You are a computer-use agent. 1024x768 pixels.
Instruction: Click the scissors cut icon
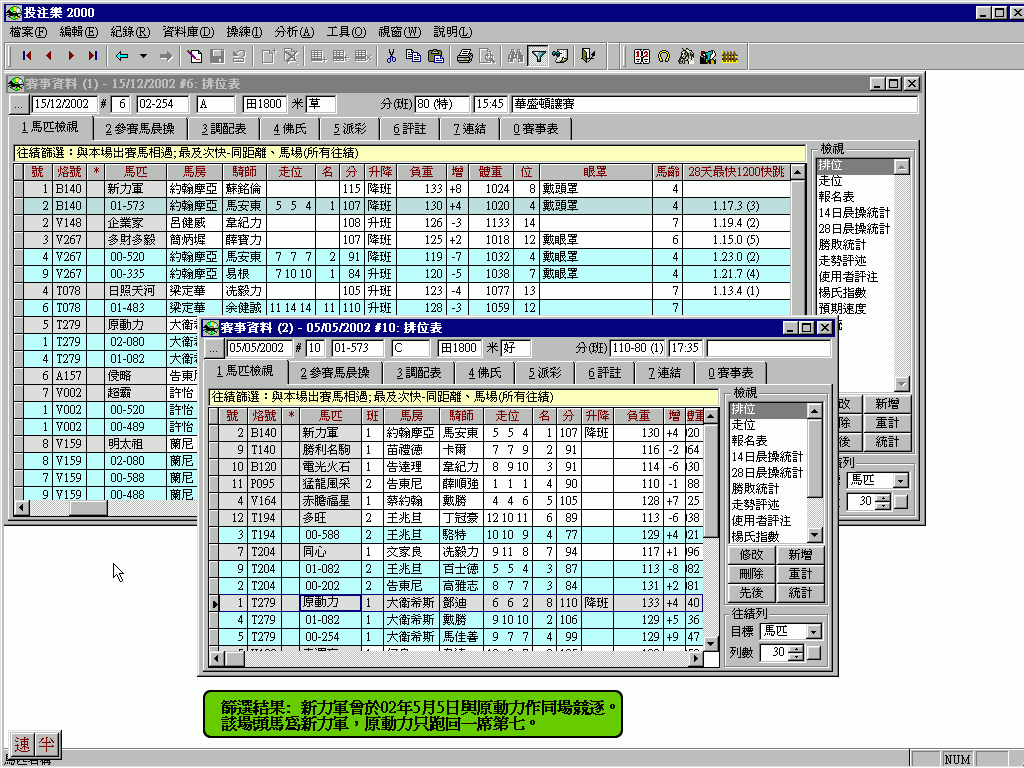pyautogui.click(x=391, y=56)
